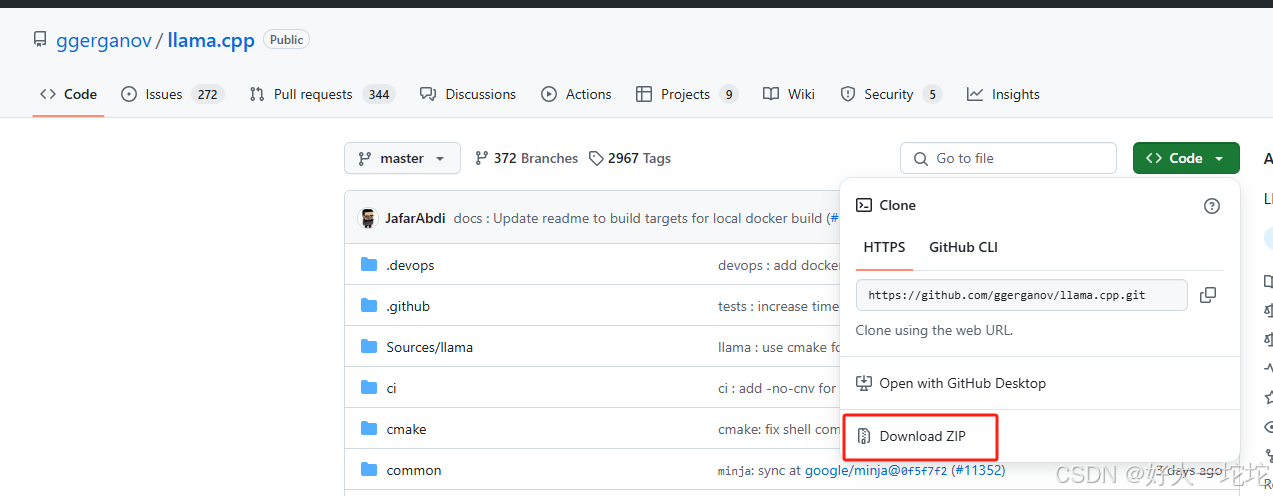Select the GitHub CLI clone tab
1273x496 pixels.
(x=963, y=247)
